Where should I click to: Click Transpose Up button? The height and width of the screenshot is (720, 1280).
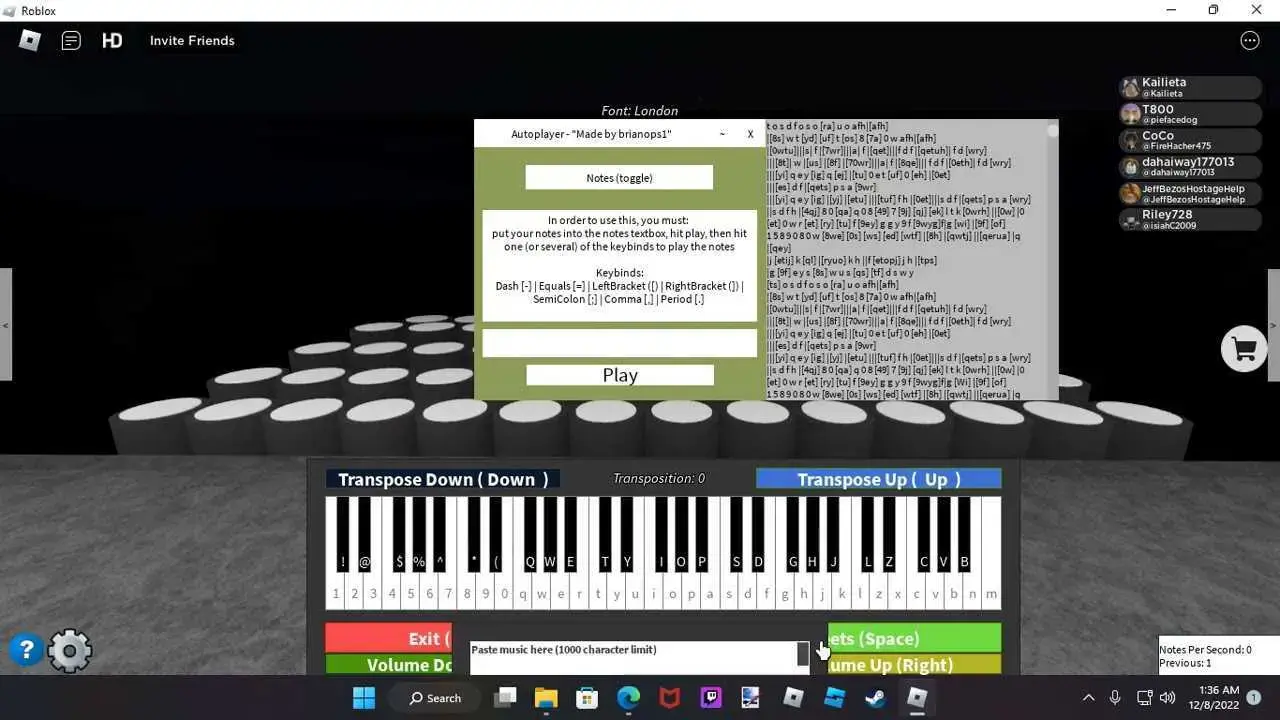click(x=879, y=479)
